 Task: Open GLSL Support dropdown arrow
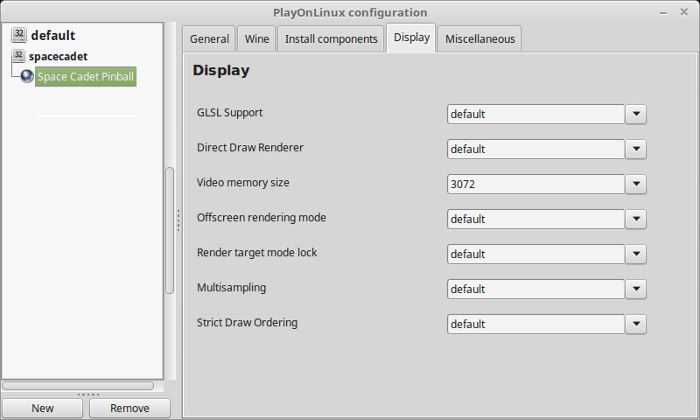(x=636, y=114)
